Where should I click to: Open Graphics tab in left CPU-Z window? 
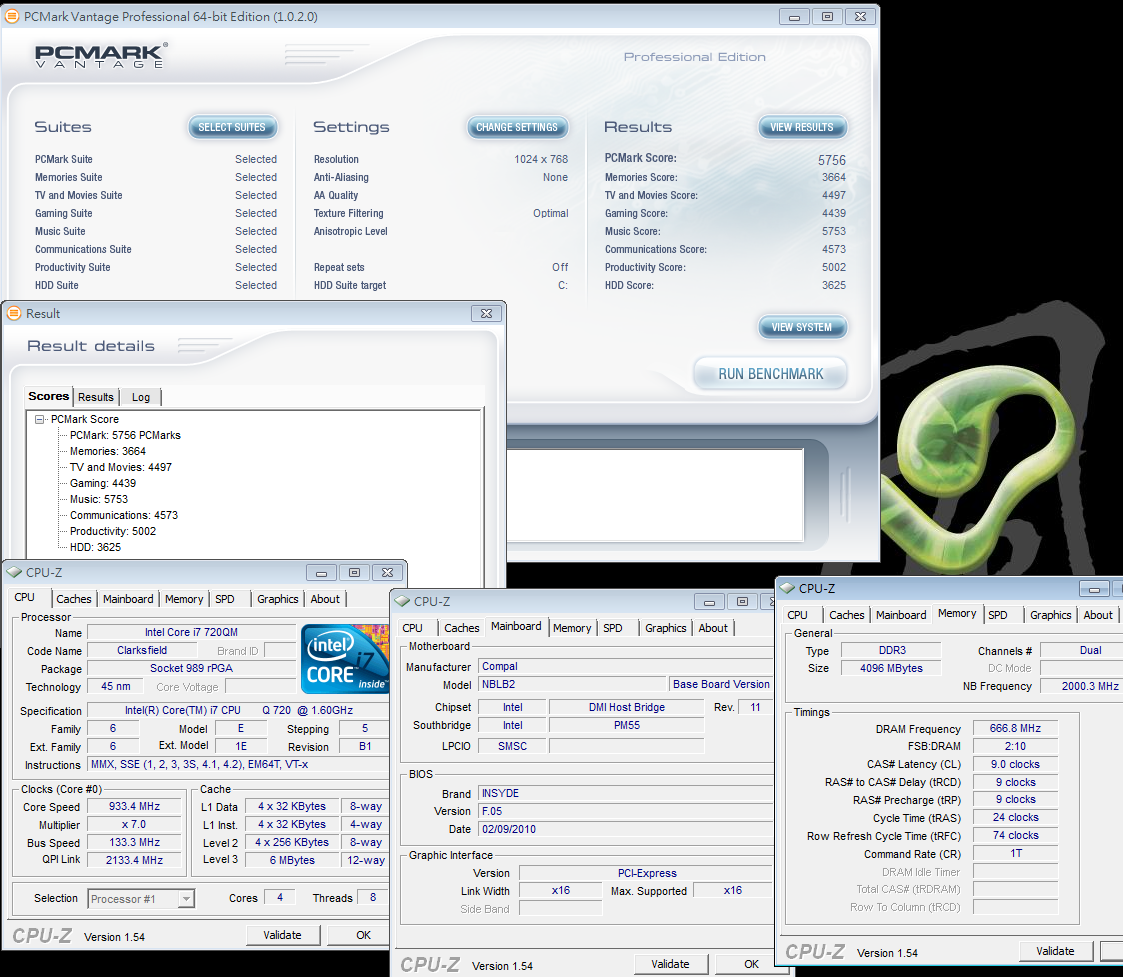(x=278, y=599)
